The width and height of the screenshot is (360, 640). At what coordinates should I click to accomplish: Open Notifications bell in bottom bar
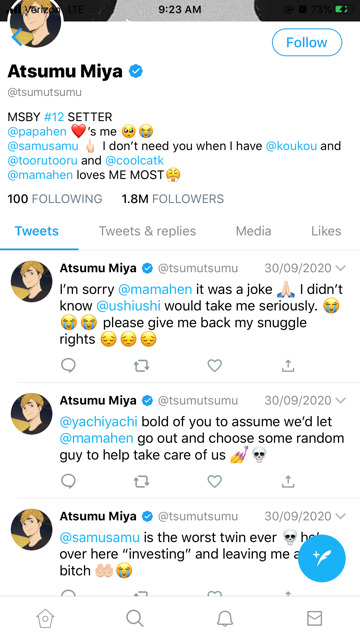[x=224, y=619]
